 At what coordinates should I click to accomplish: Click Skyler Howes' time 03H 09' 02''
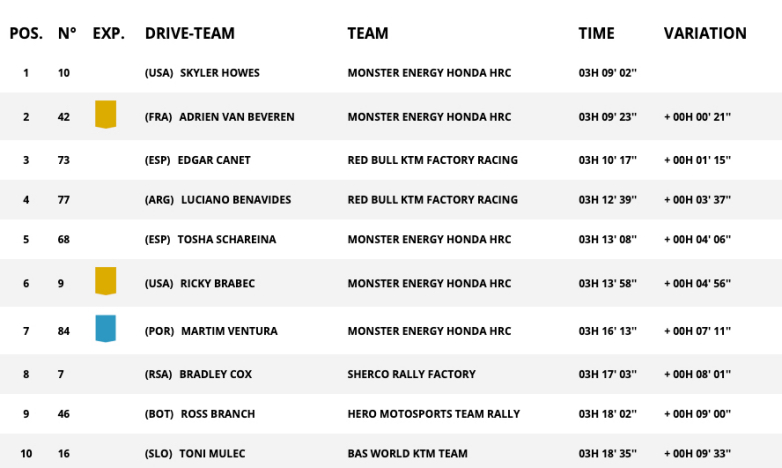coord(608,73)
